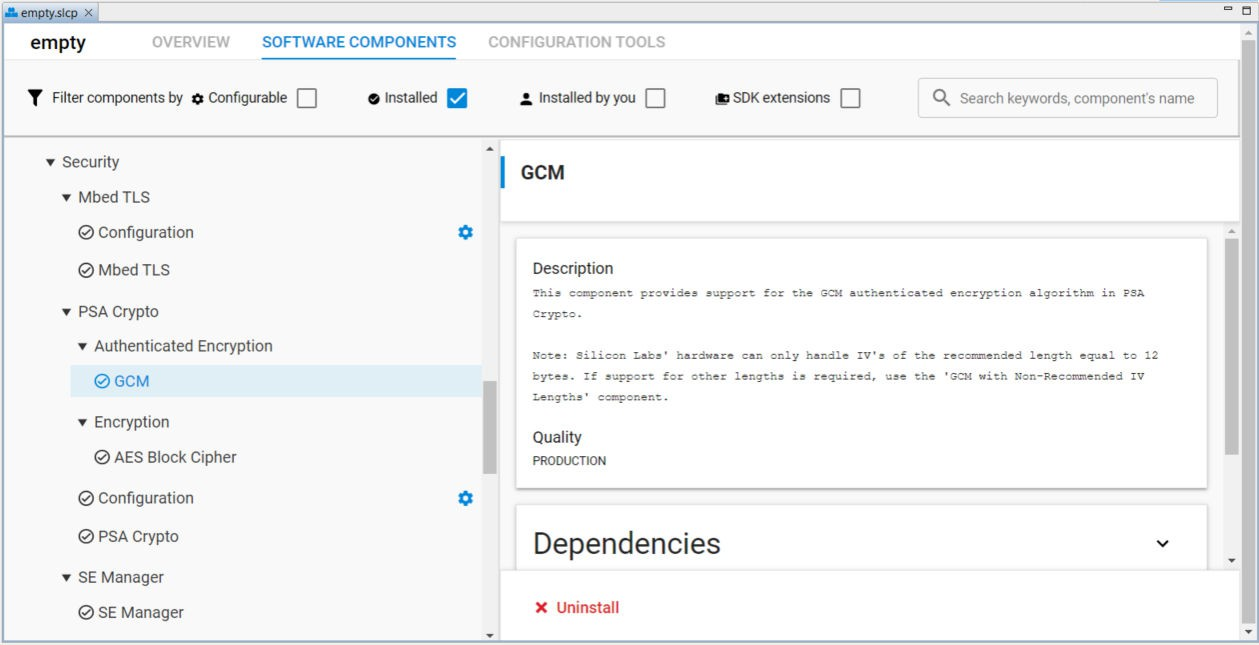Open the CONFIGURATION TOOLS tab

579,42
